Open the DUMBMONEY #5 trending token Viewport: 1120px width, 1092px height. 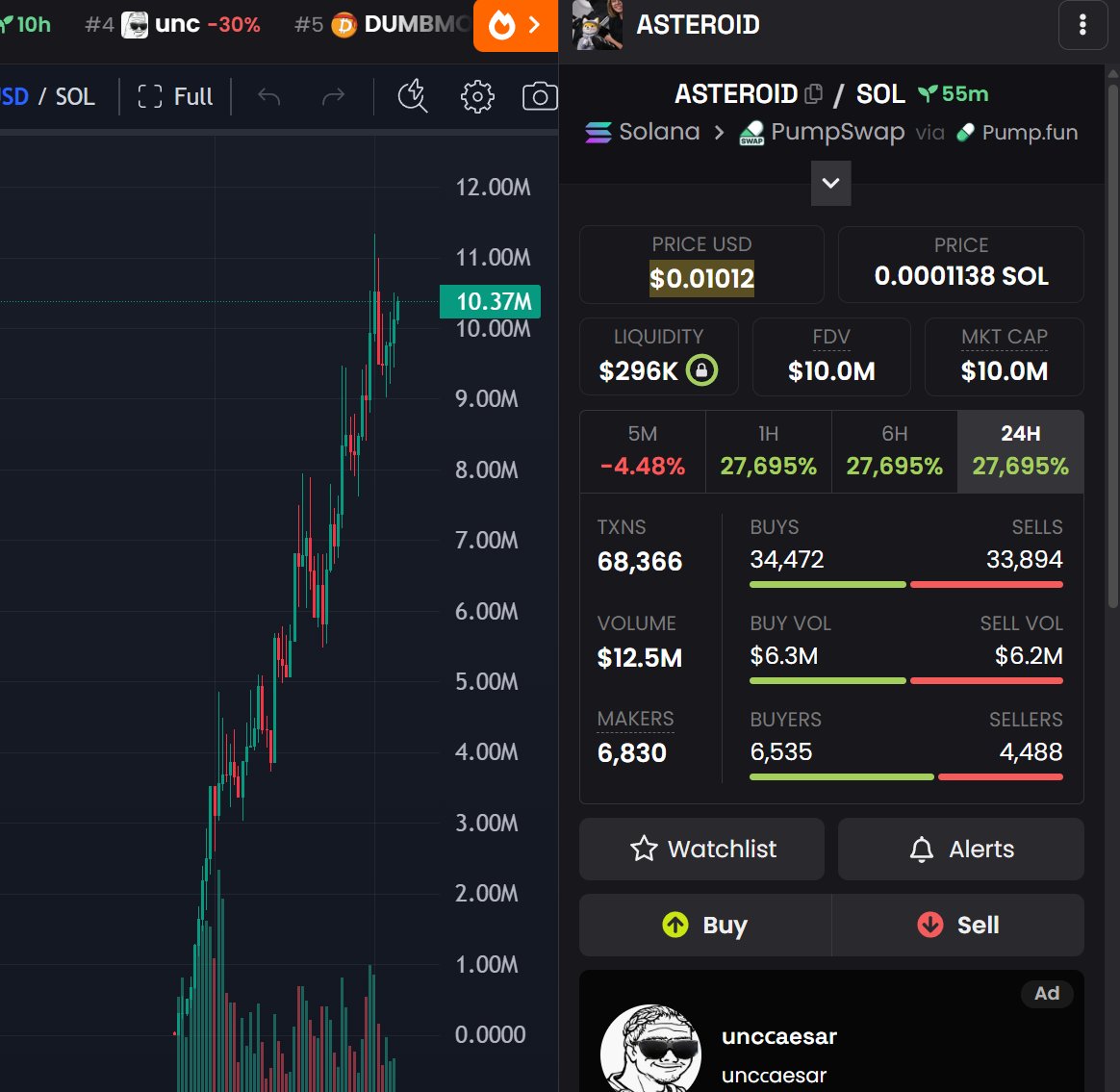tap(383, 25)
